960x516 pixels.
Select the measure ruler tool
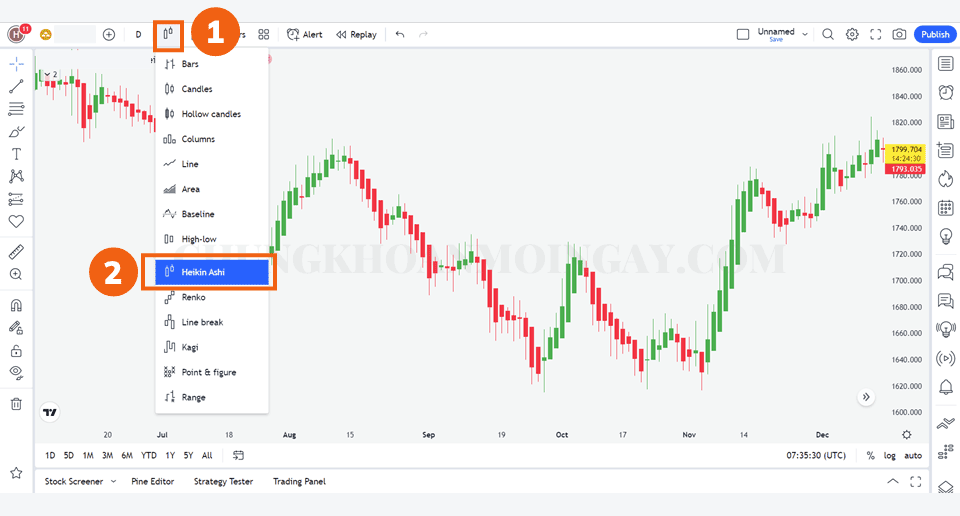point(16,251)
